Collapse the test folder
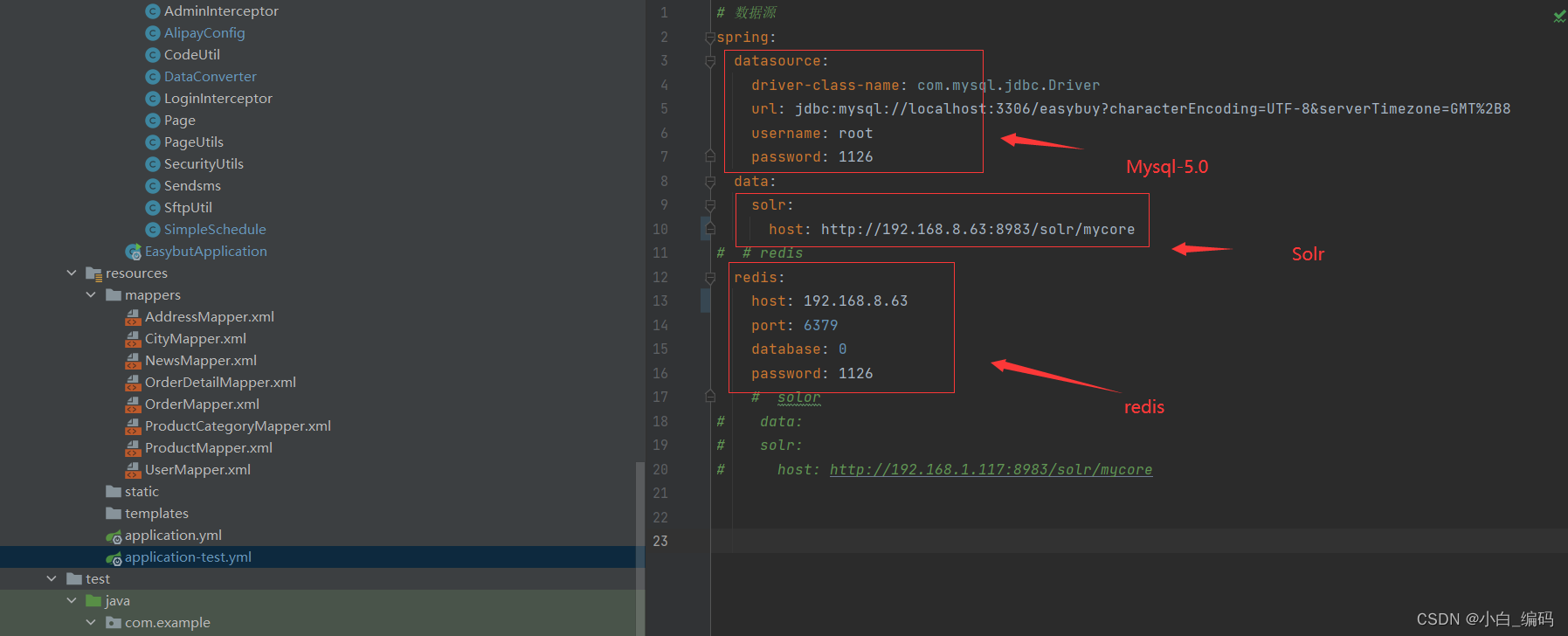This screenshot has height=636, width=1568. [x=52, y=579]
